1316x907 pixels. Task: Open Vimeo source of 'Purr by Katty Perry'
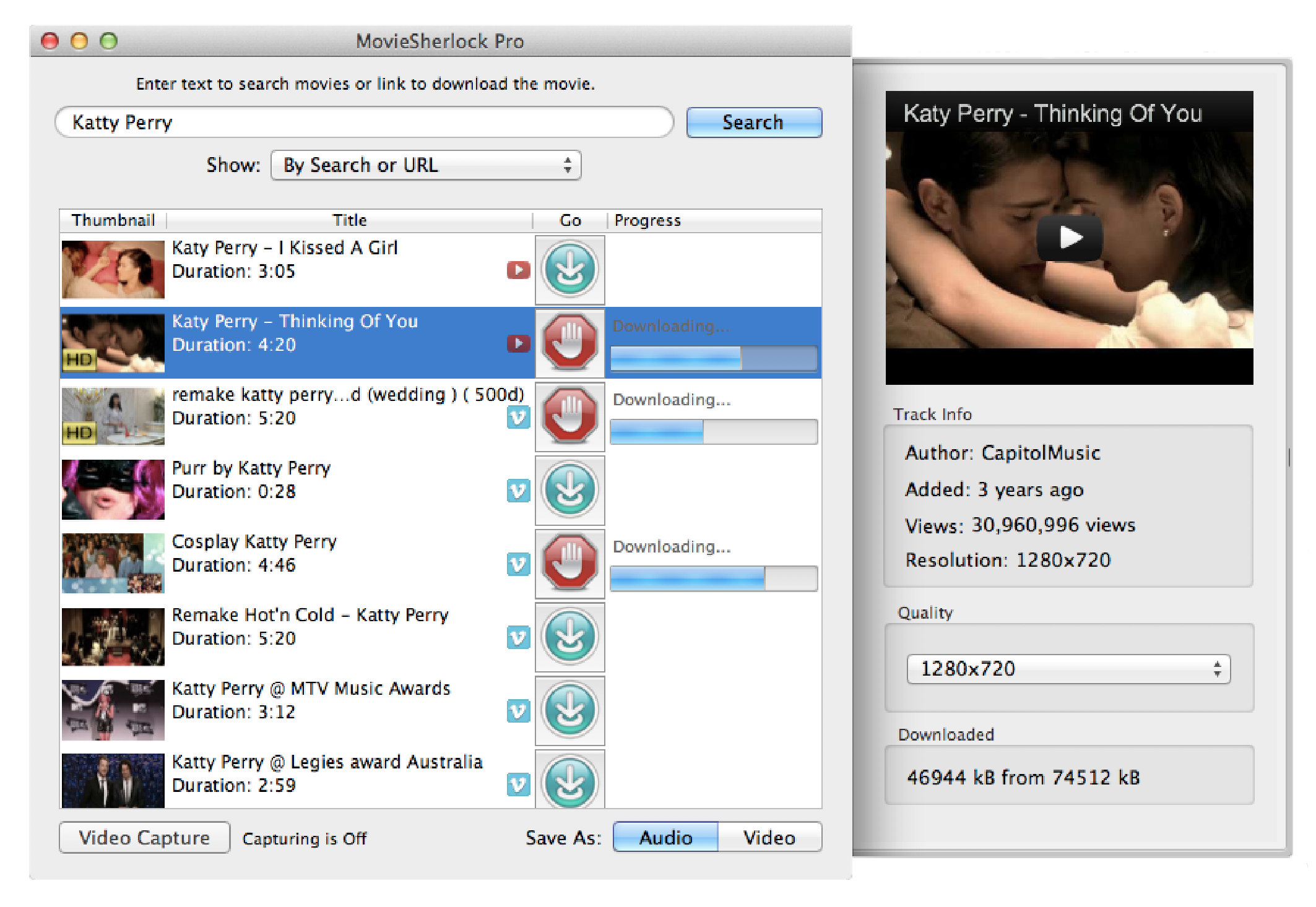519,491
